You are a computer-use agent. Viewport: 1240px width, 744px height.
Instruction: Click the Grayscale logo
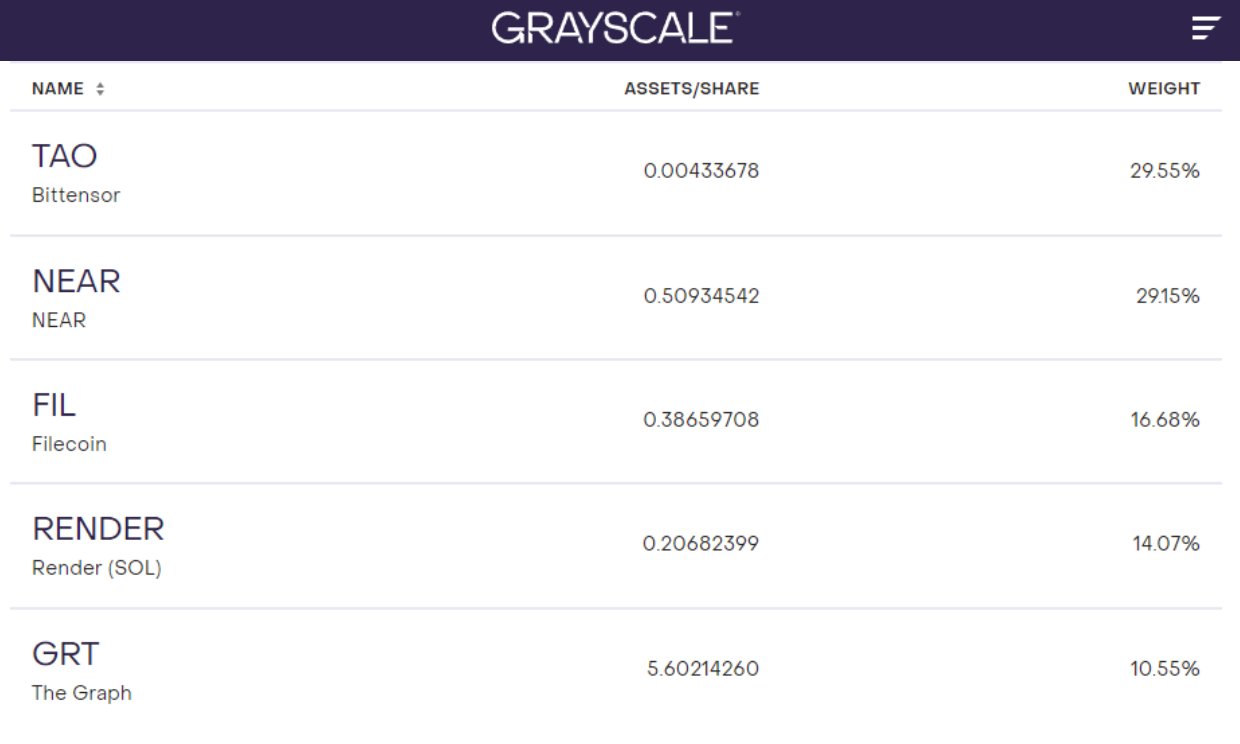[x=615, y=28]
